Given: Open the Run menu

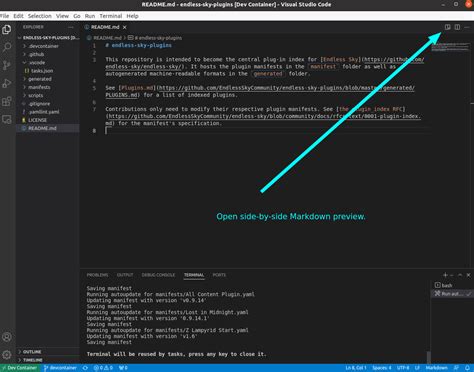Looking at the screenshot, I should [90, 16].
